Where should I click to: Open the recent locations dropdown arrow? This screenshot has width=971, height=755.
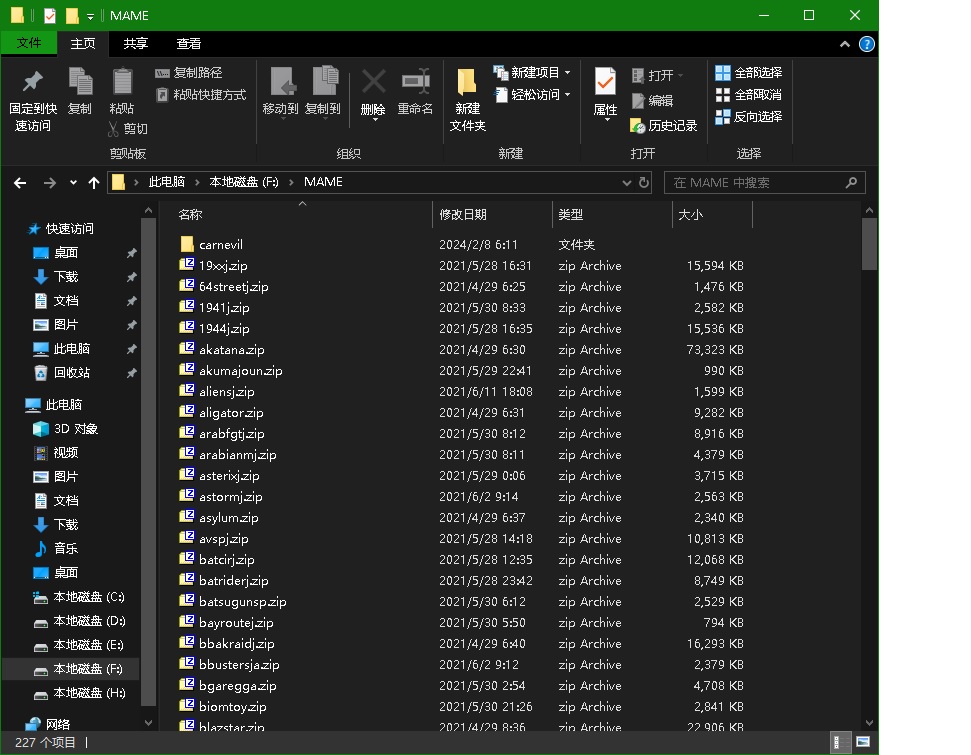coord(73,183)
